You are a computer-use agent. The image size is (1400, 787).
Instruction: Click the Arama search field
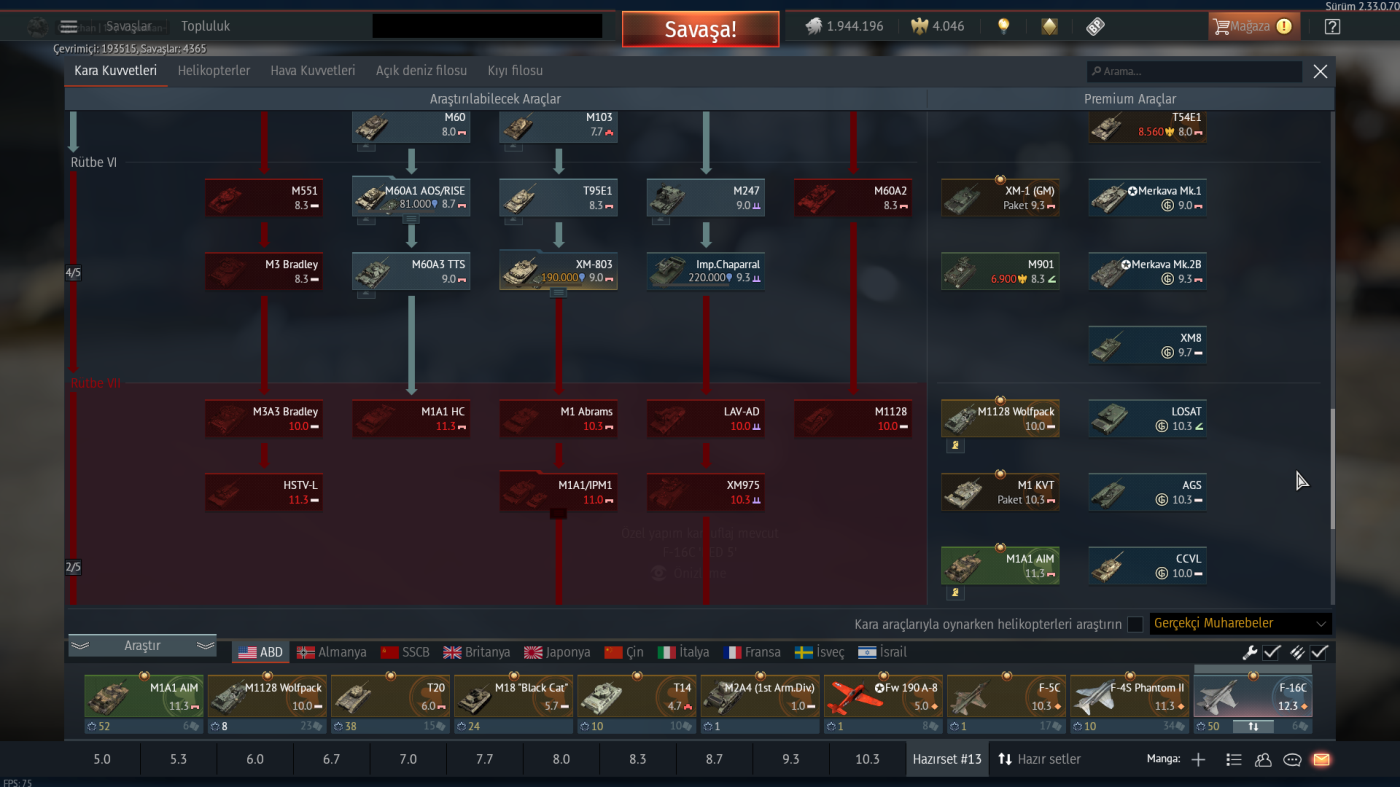coord(1194,72)
